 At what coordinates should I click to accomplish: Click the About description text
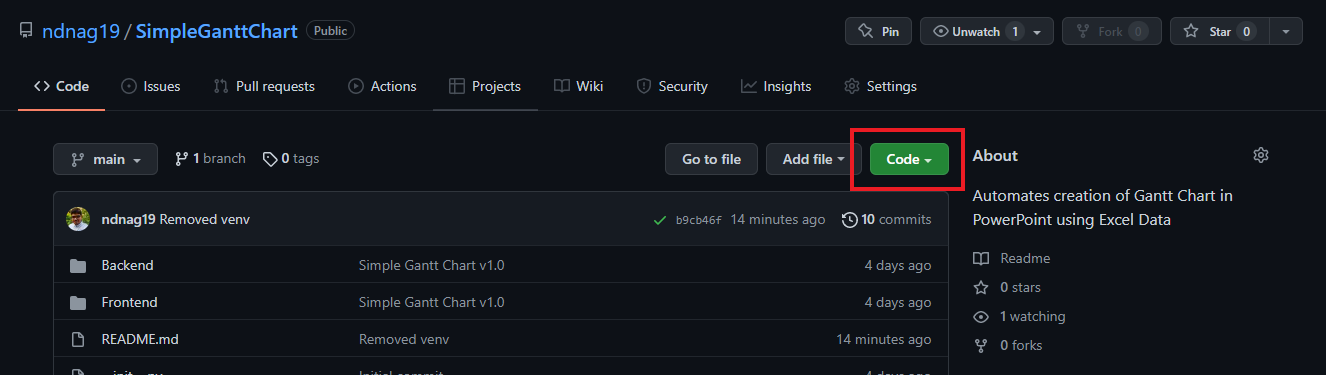coord(1102,207)
